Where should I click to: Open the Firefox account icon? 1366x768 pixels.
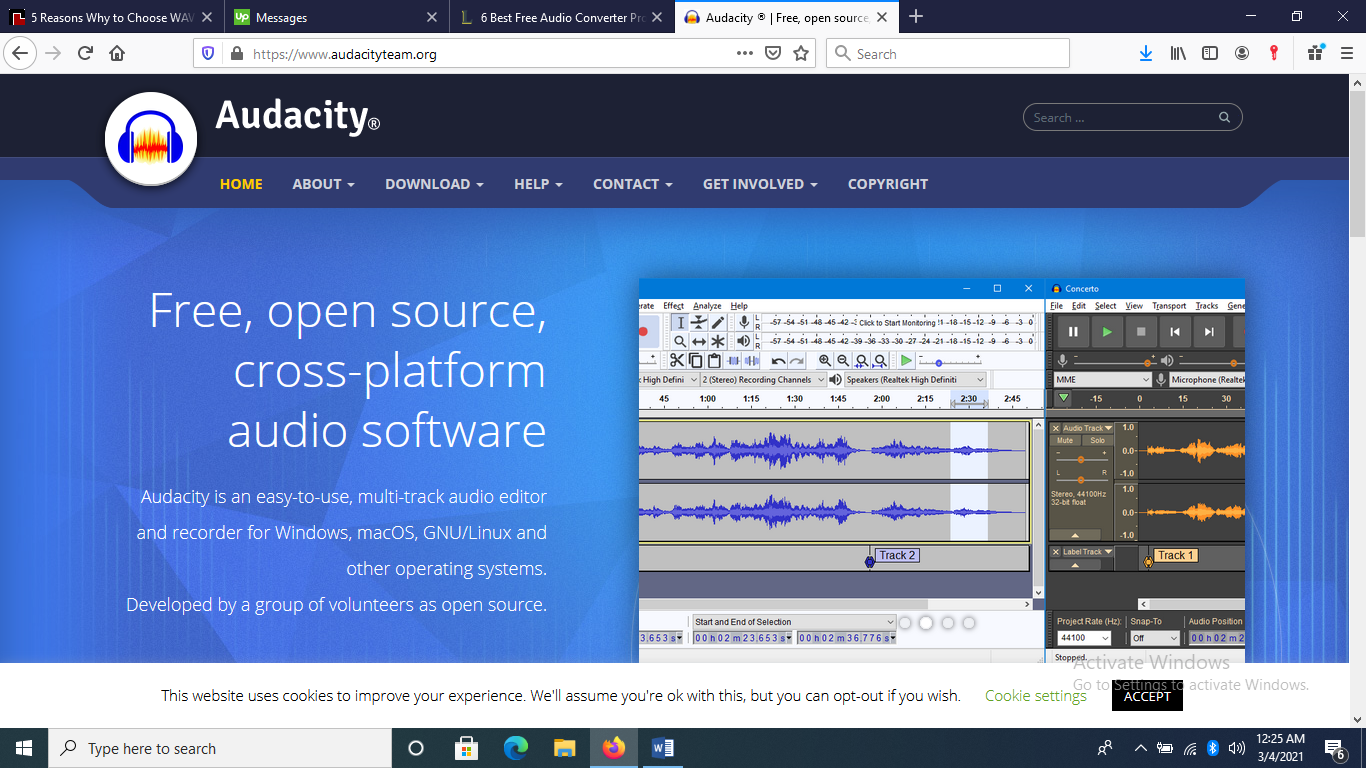[x=1242, y=54]
